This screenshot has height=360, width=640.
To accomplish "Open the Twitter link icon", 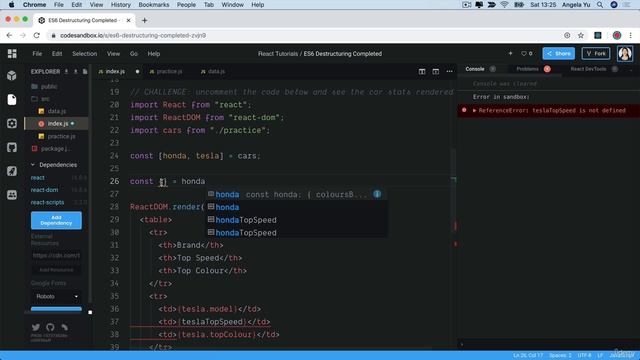I will click(36, 327).
